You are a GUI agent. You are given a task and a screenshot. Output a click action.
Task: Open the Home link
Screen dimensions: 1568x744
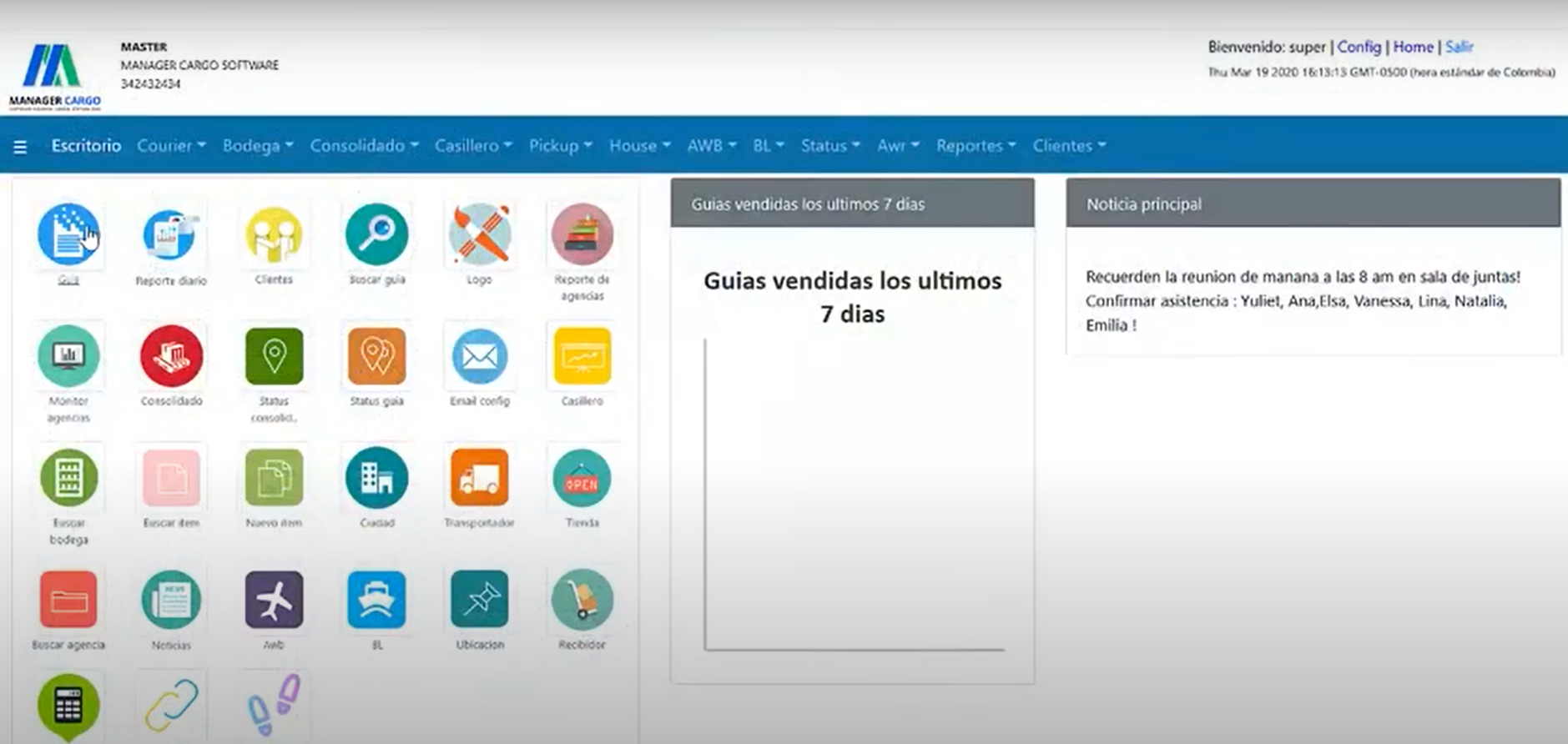pyautogui.click(x=1413, y=48)
